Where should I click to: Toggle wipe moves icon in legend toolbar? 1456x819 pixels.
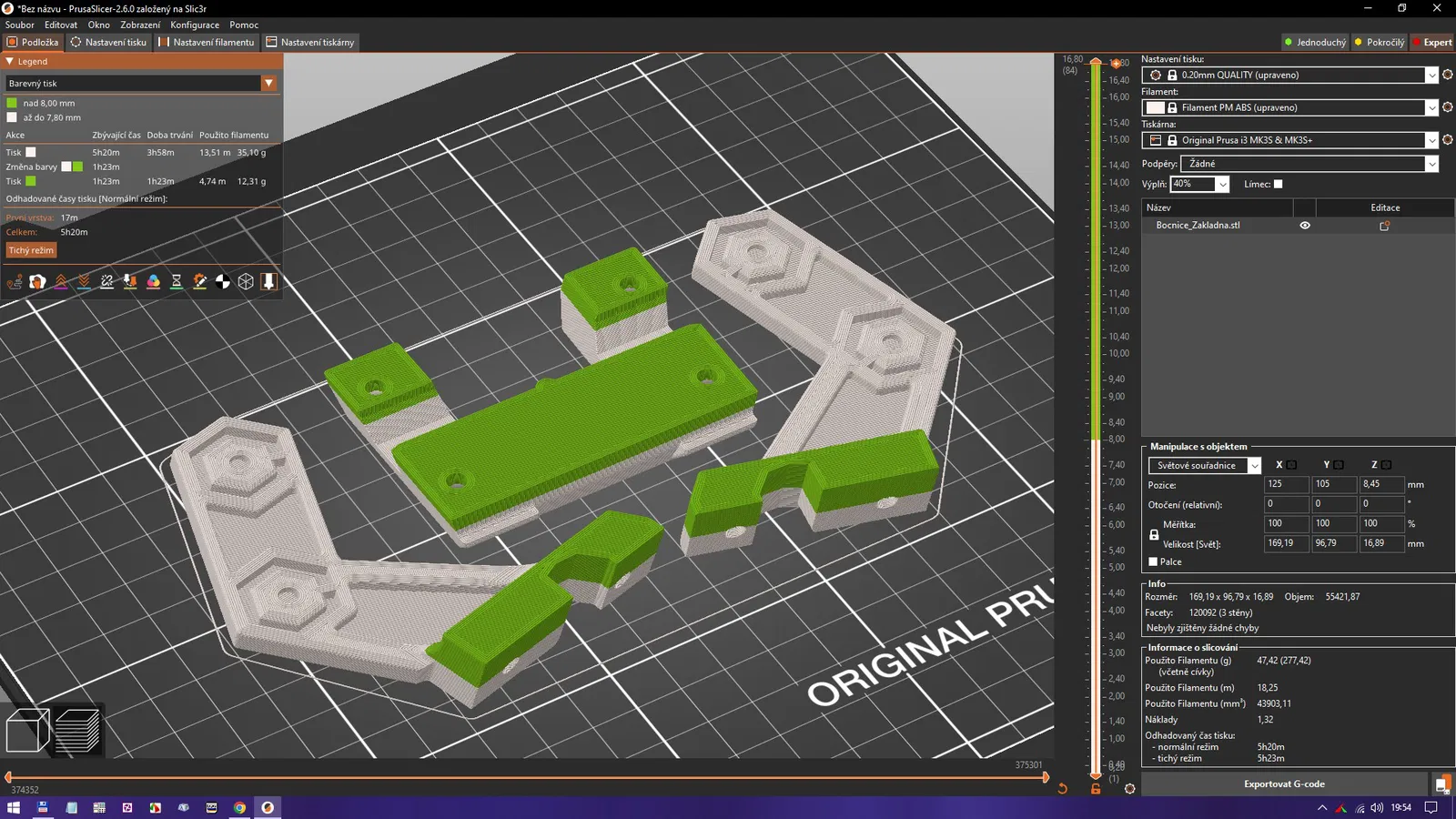(x=37, y=282)
